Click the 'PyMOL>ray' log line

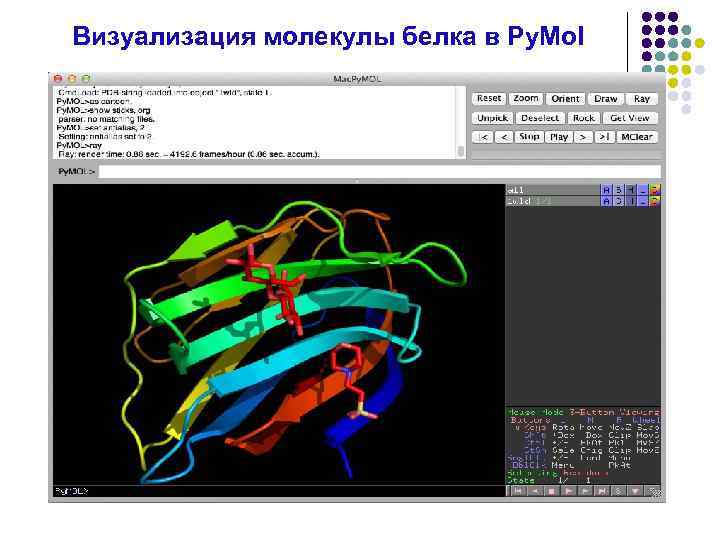click(79, 145)
